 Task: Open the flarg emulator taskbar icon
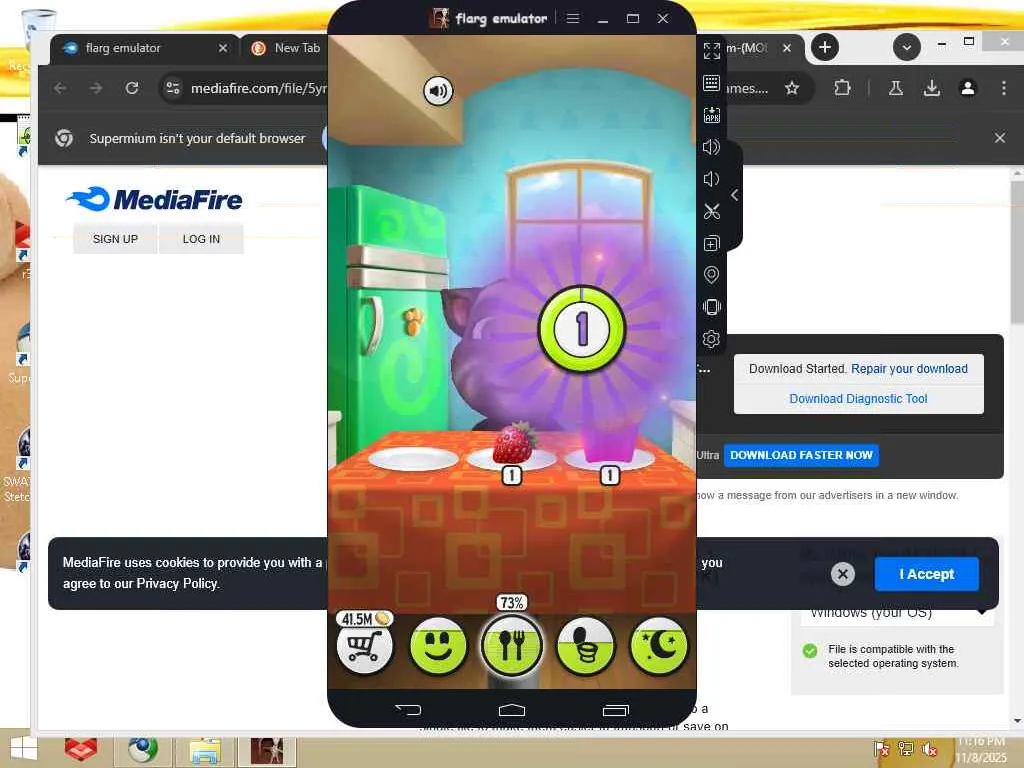(266, 750)
